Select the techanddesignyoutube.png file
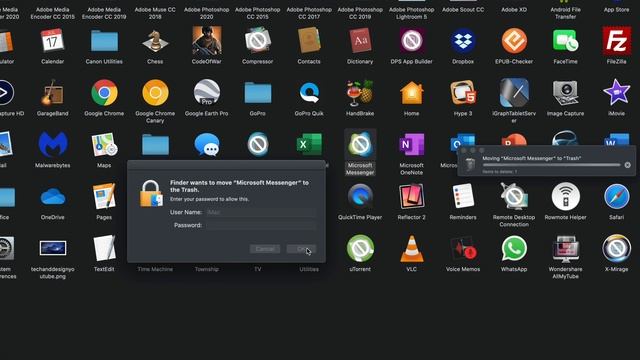The image size is (640, 360). (x=52, y=248)
